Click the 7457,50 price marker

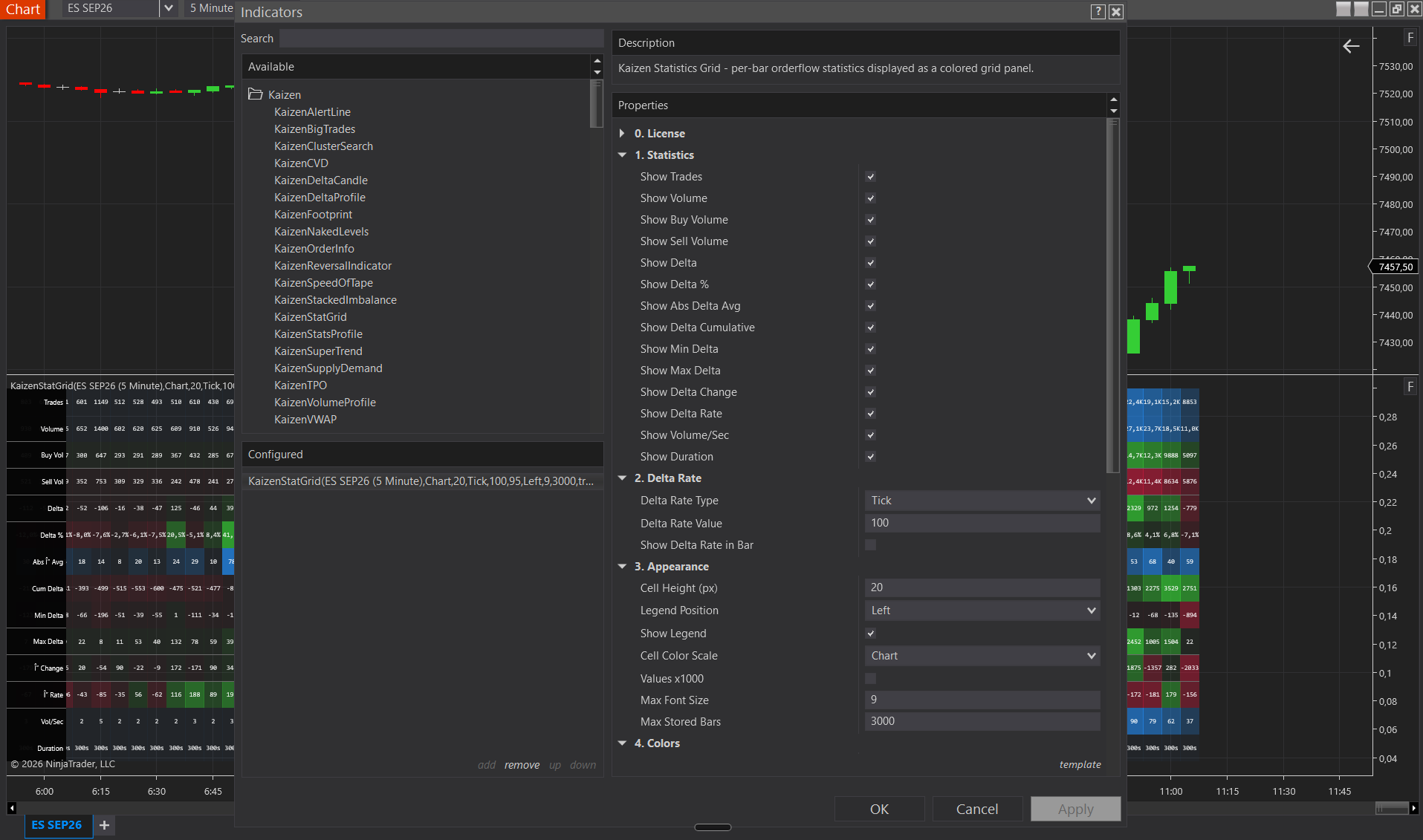coord(1395,267)
